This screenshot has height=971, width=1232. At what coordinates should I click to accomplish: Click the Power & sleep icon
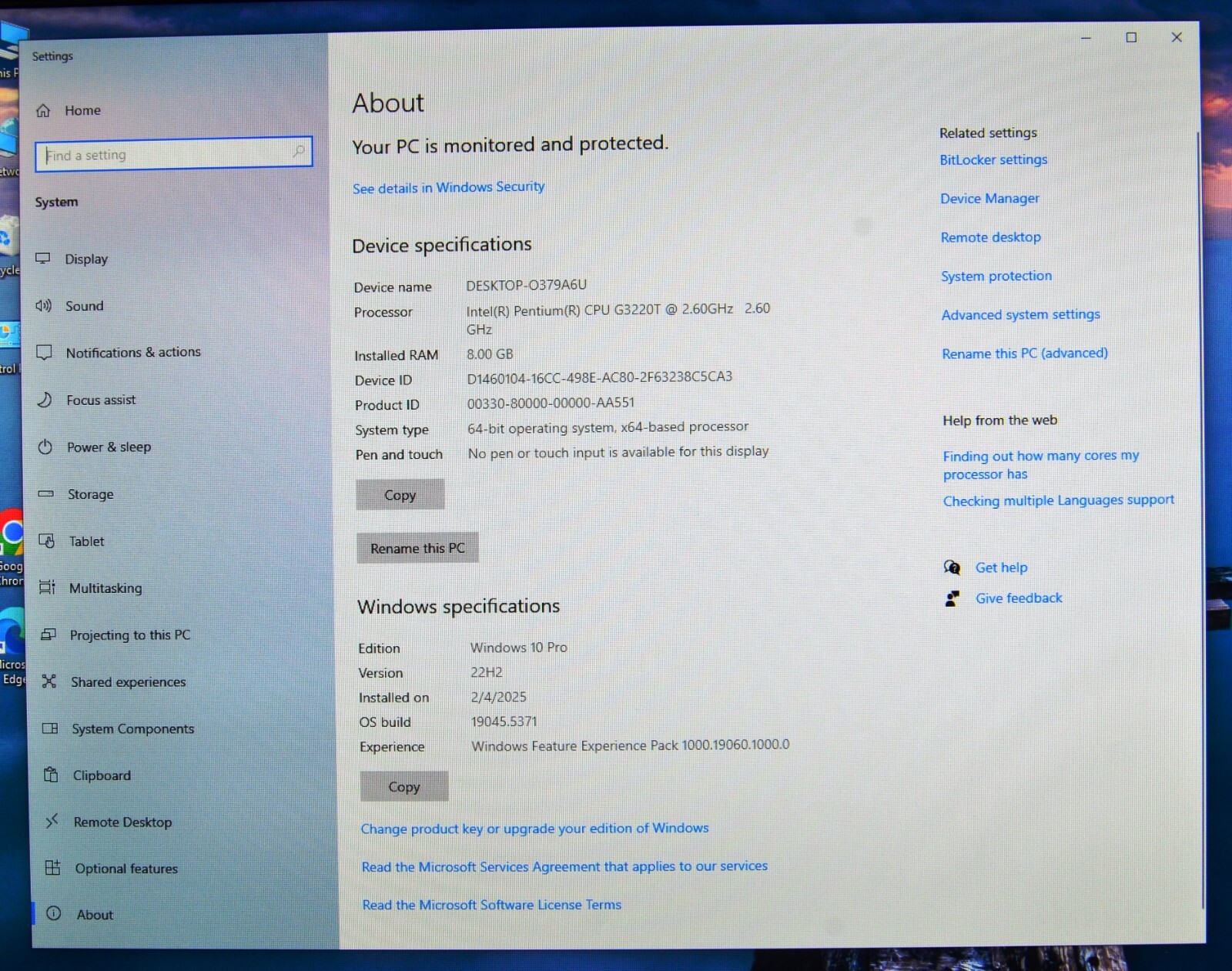45,447
